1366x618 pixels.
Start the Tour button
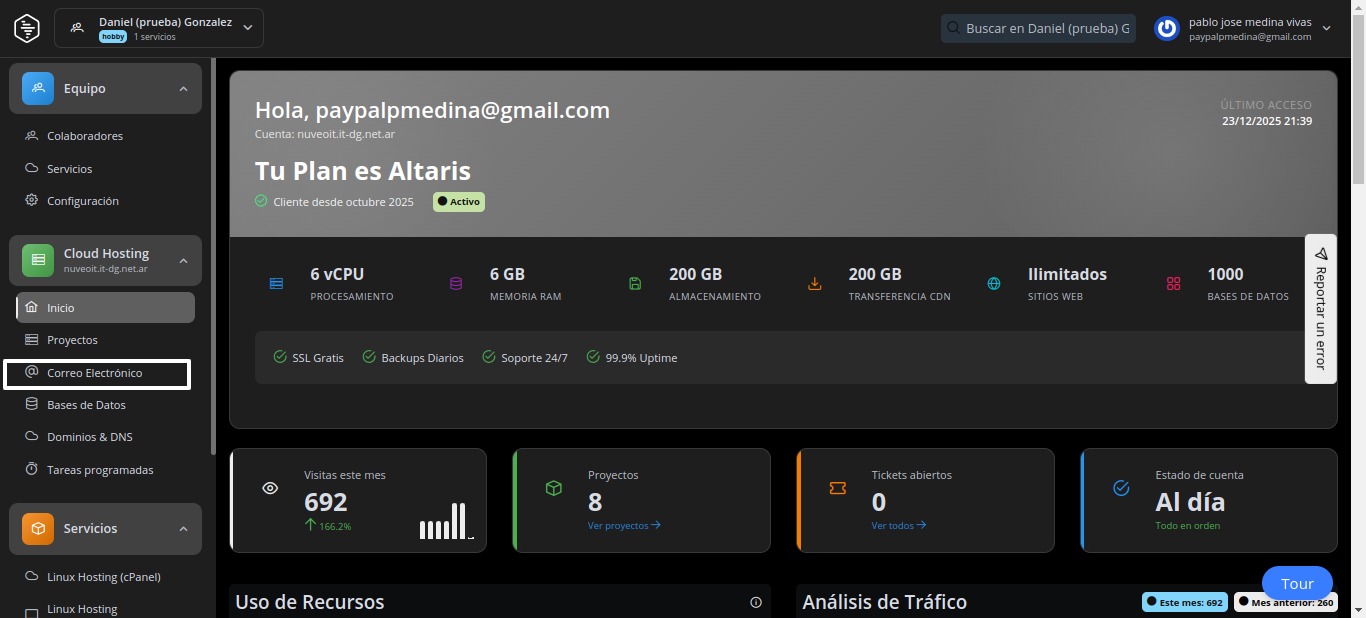click(x=1297, y=584)
